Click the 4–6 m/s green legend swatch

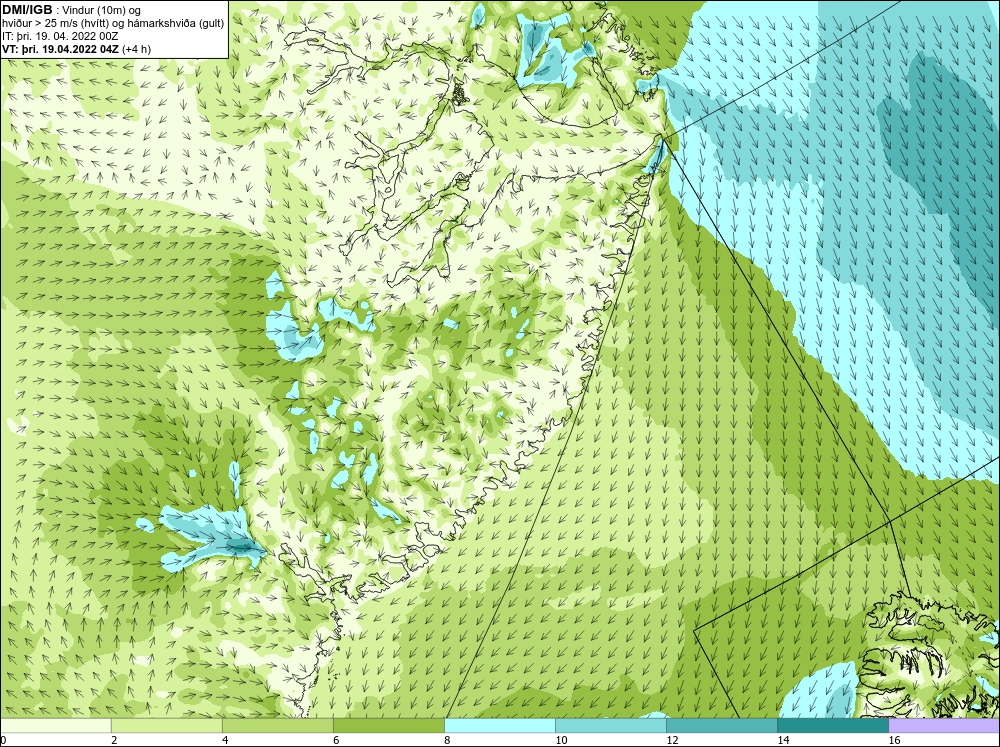click(278, 725)
